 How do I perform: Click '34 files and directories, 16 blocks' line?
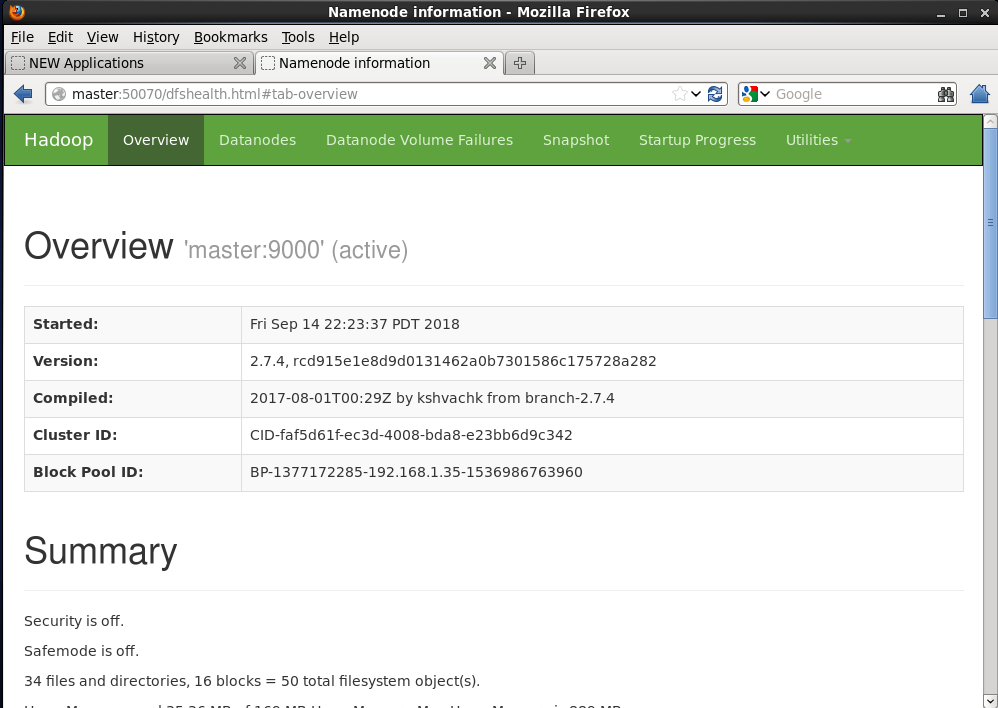point(252,681)
